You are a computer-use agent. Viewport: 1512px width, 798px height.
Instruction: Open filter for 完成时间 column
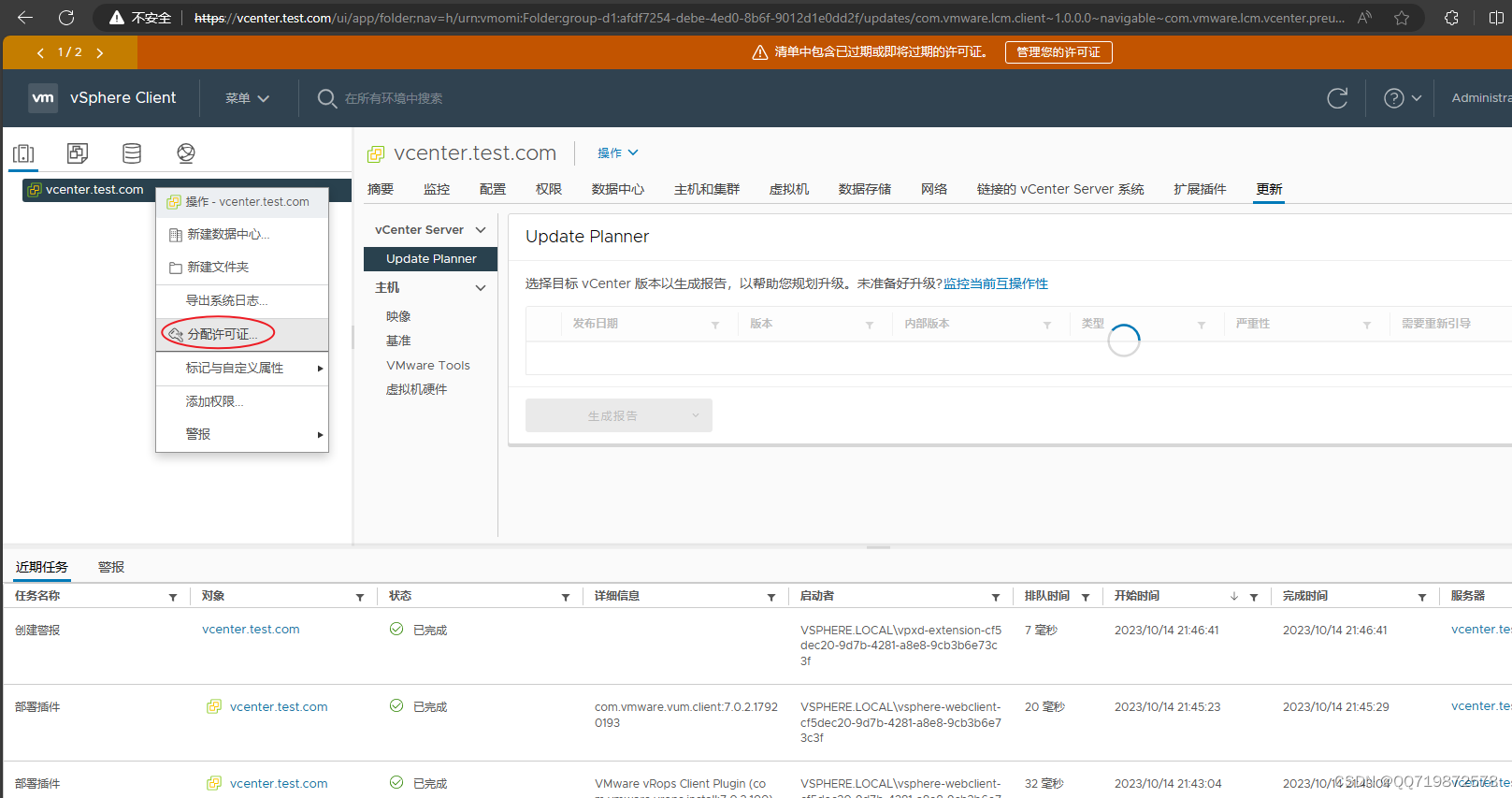click(1422, 597)
